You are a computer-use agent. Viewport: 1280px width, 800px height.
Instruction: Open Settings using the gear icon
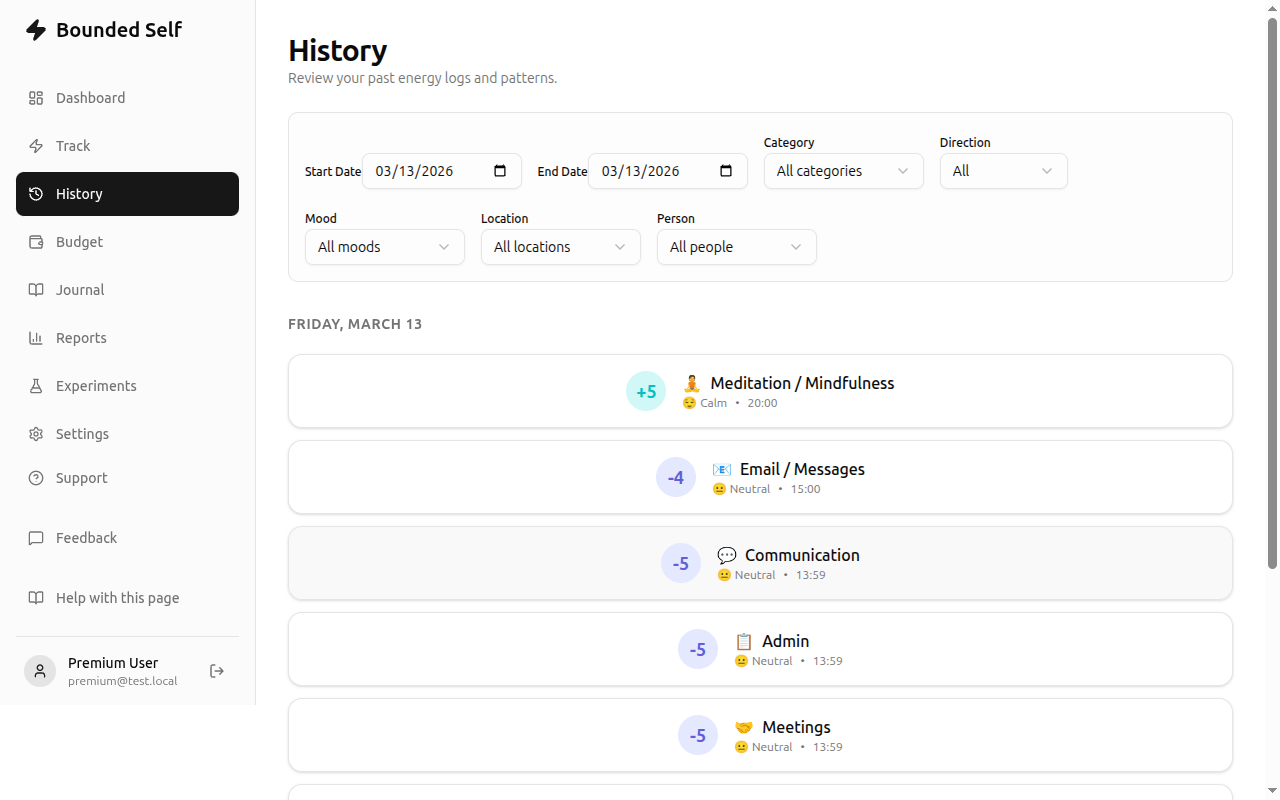click(x=36, y=433)
